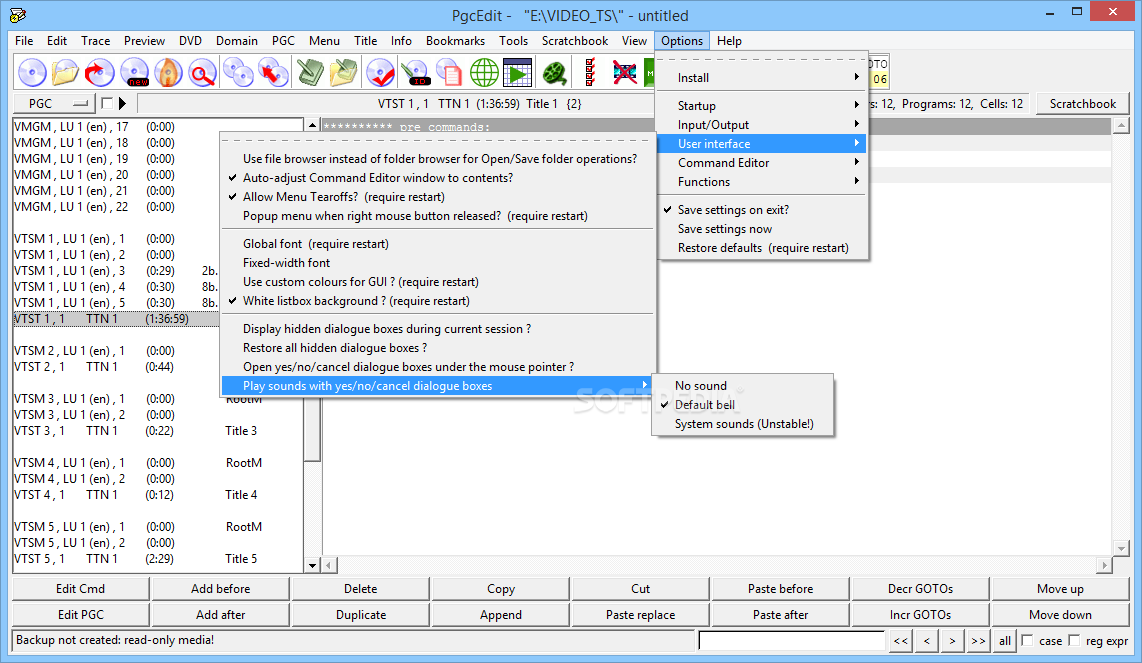Image resolution: width=1142 pixels, height=663 pixels.
Task: Toggle Save settings on exit
Action: (763, 210)
